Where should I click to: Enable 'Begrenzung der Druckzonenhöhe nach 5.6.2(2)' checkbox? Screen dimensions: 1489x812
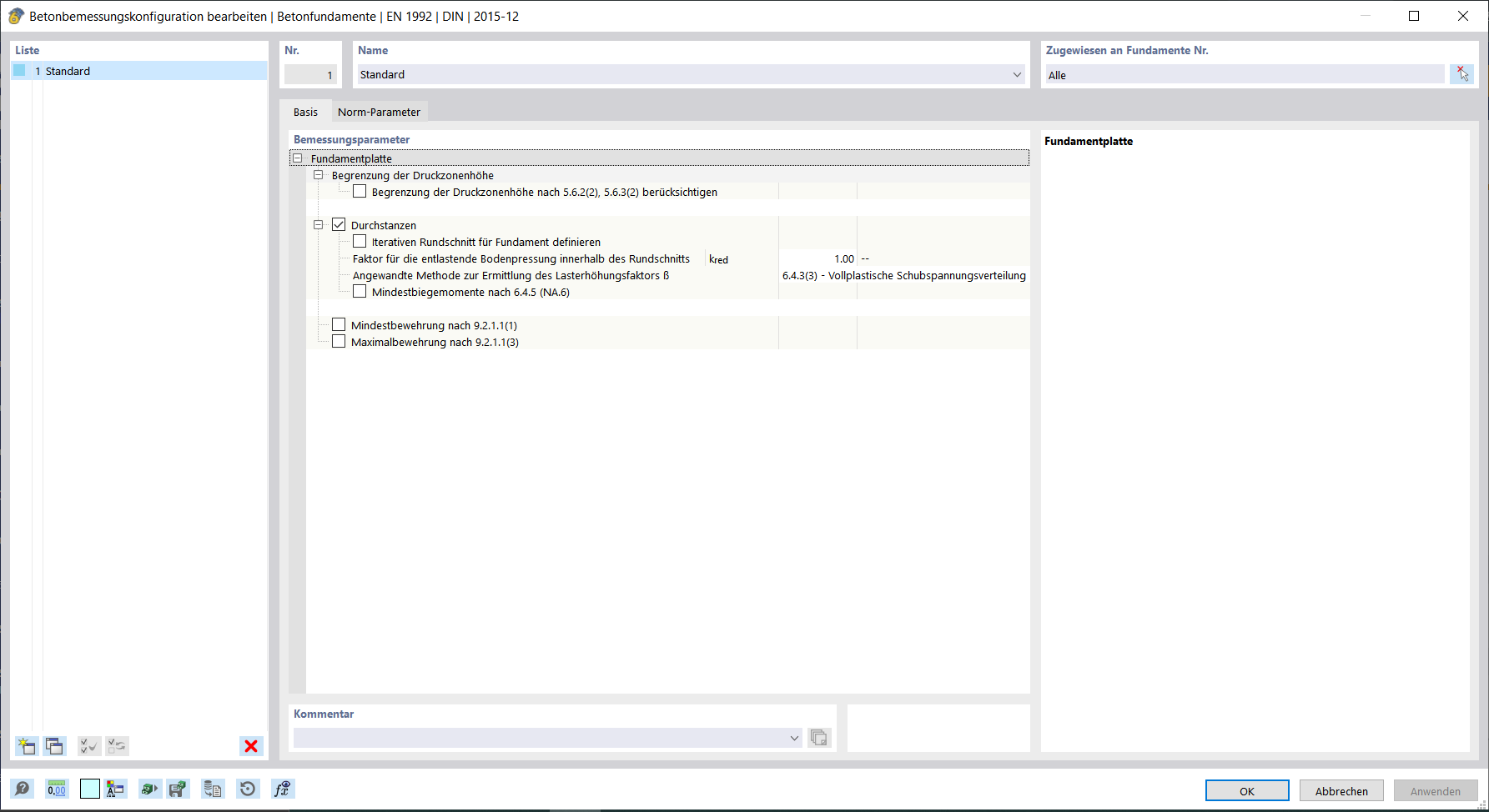pos(360,192)
